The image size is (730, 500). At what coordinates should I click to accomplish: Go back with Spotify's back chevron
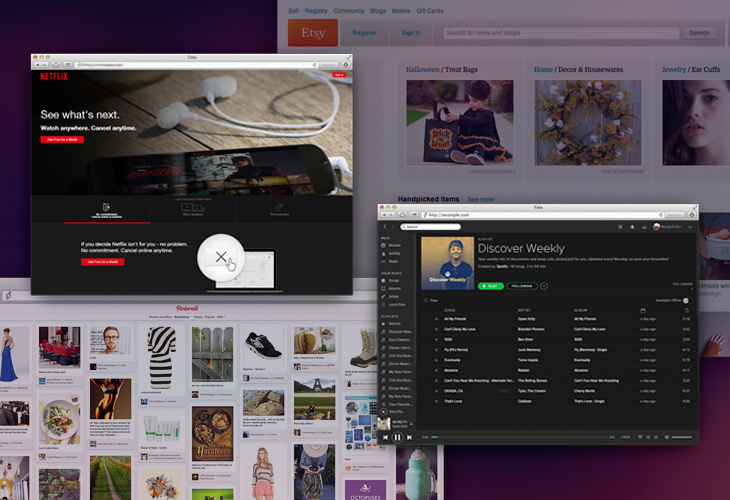pyautogui.click(x=385, y=227)
